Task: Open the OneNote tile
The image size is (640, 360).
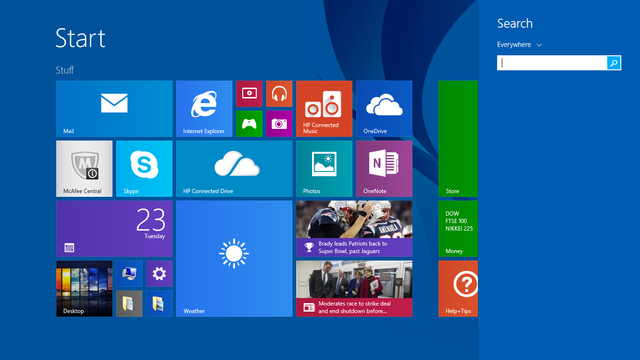Action: (384, 169)
